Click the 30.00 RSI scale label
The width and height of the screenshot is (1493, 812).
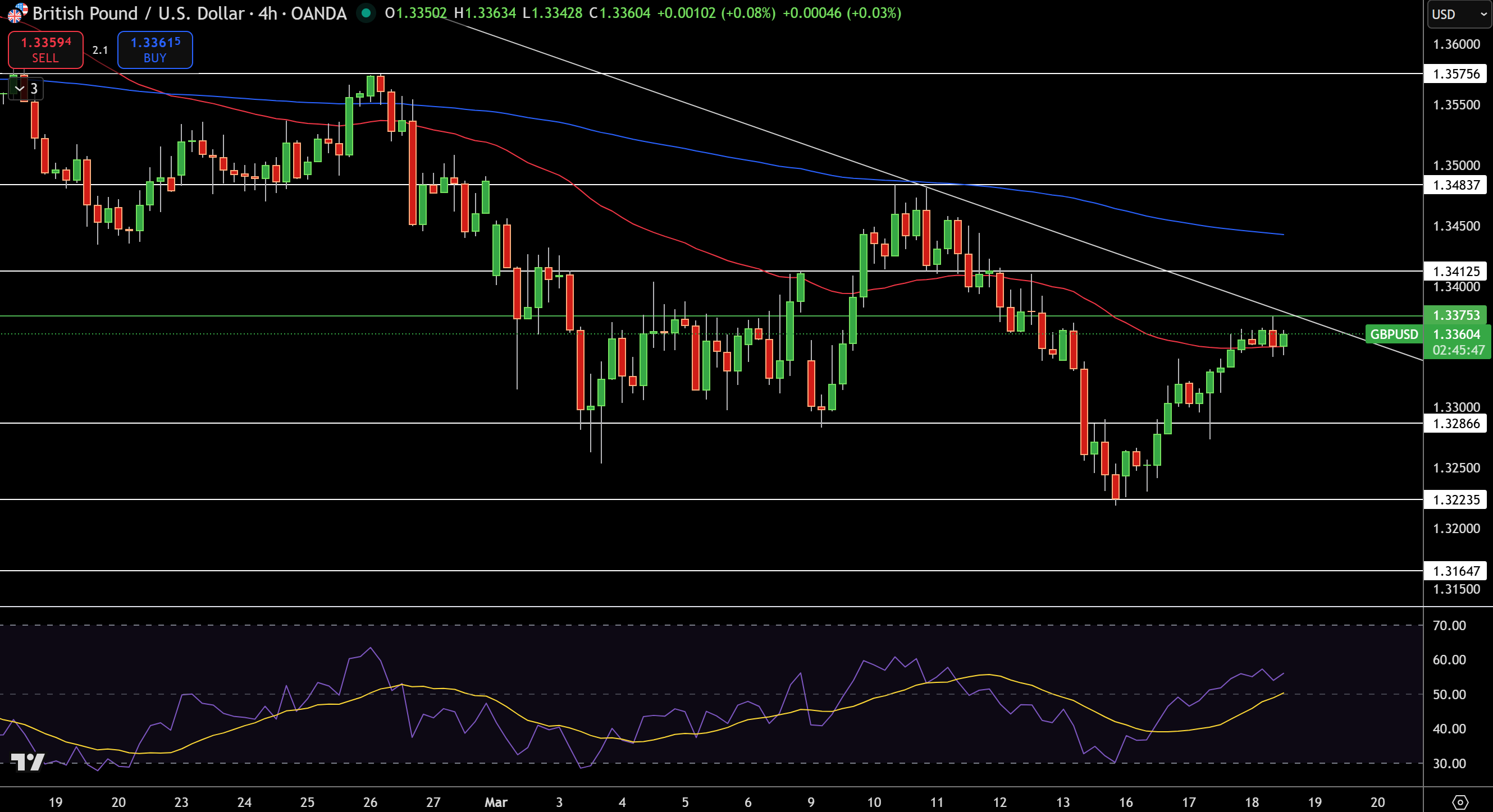(x=1449, y=763)
